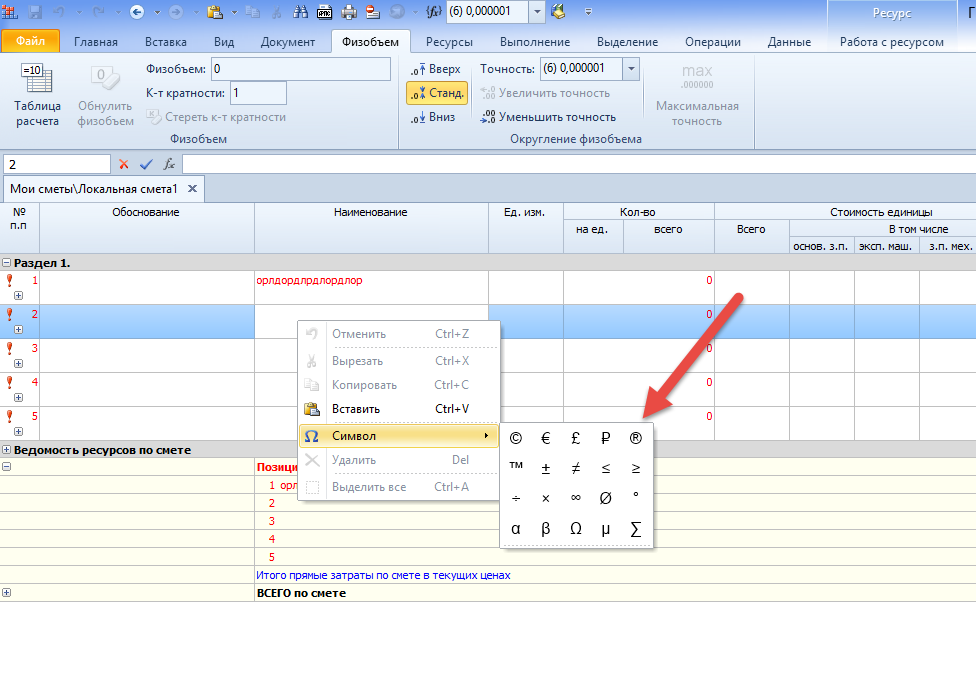Click the Физобъем input field
This screenshot has width=976, height=699.
click(300, 69)
